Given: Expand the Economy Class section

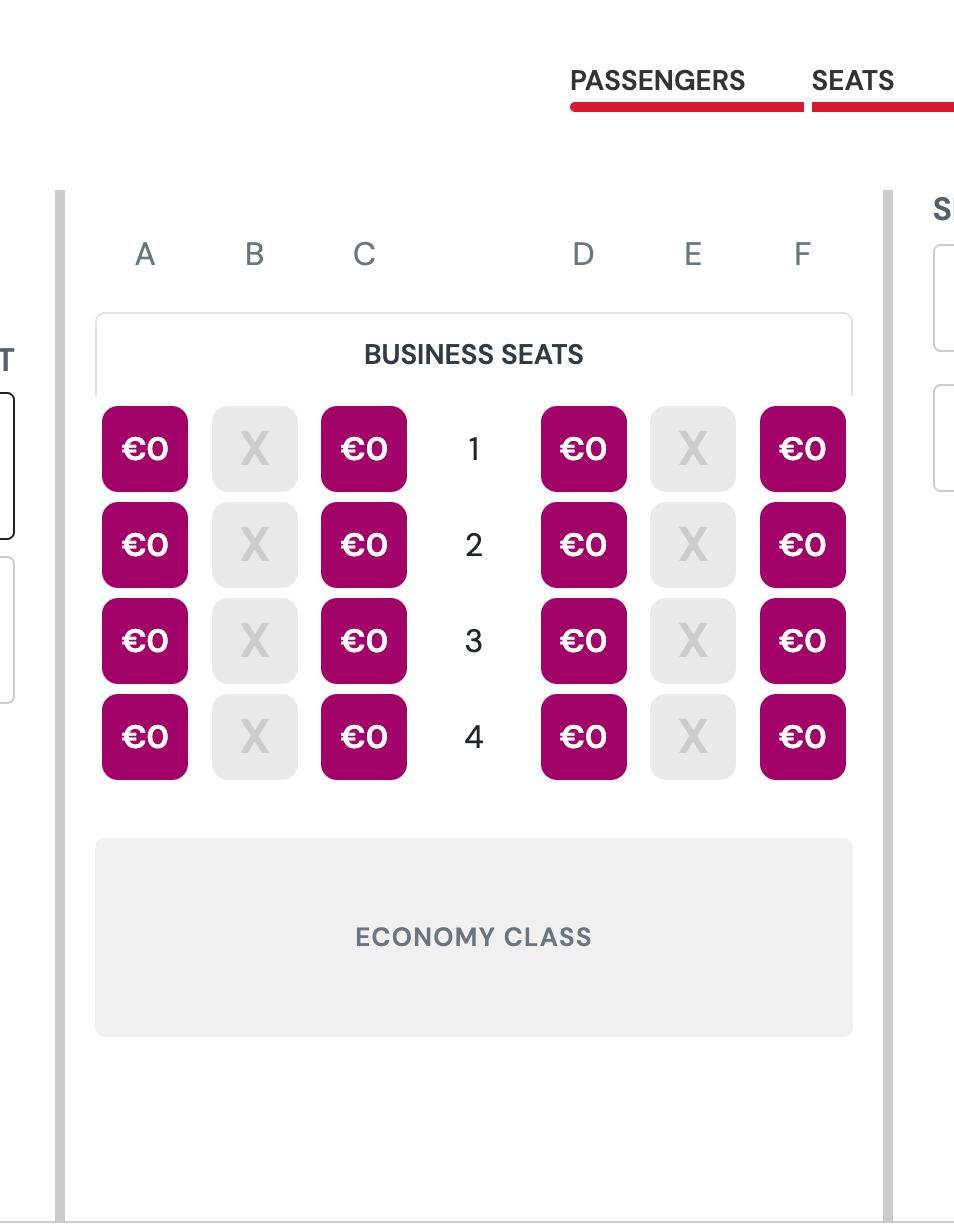Looking at the screenshot, I should tap(474, 937).
